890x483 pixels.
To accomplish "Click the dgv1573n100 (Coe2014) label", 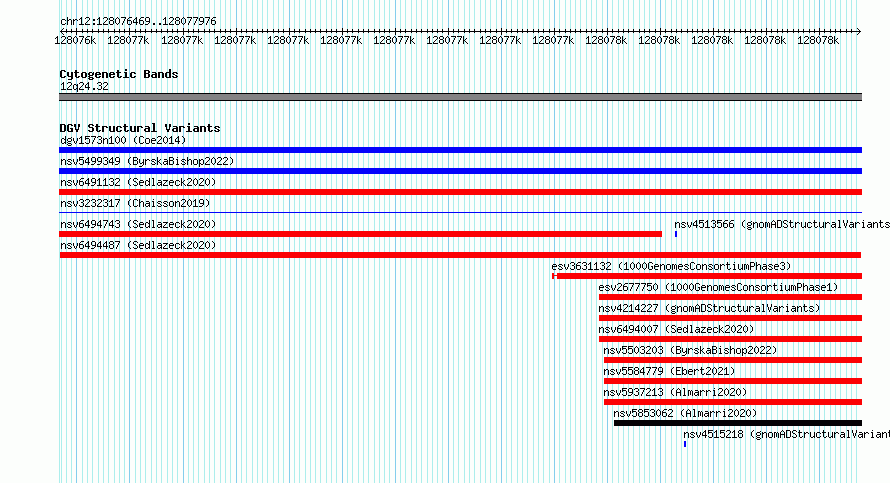I will click(x=123, y=140).
